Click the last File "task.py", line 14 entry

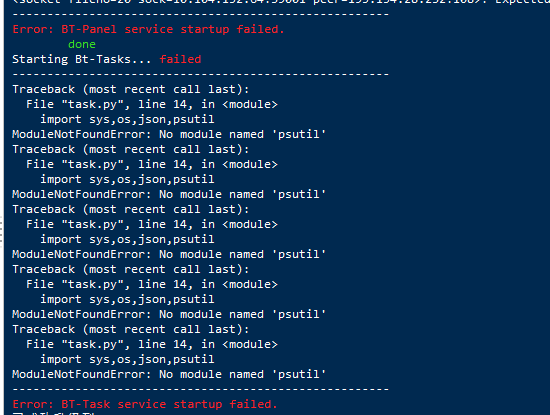point(152,344)
